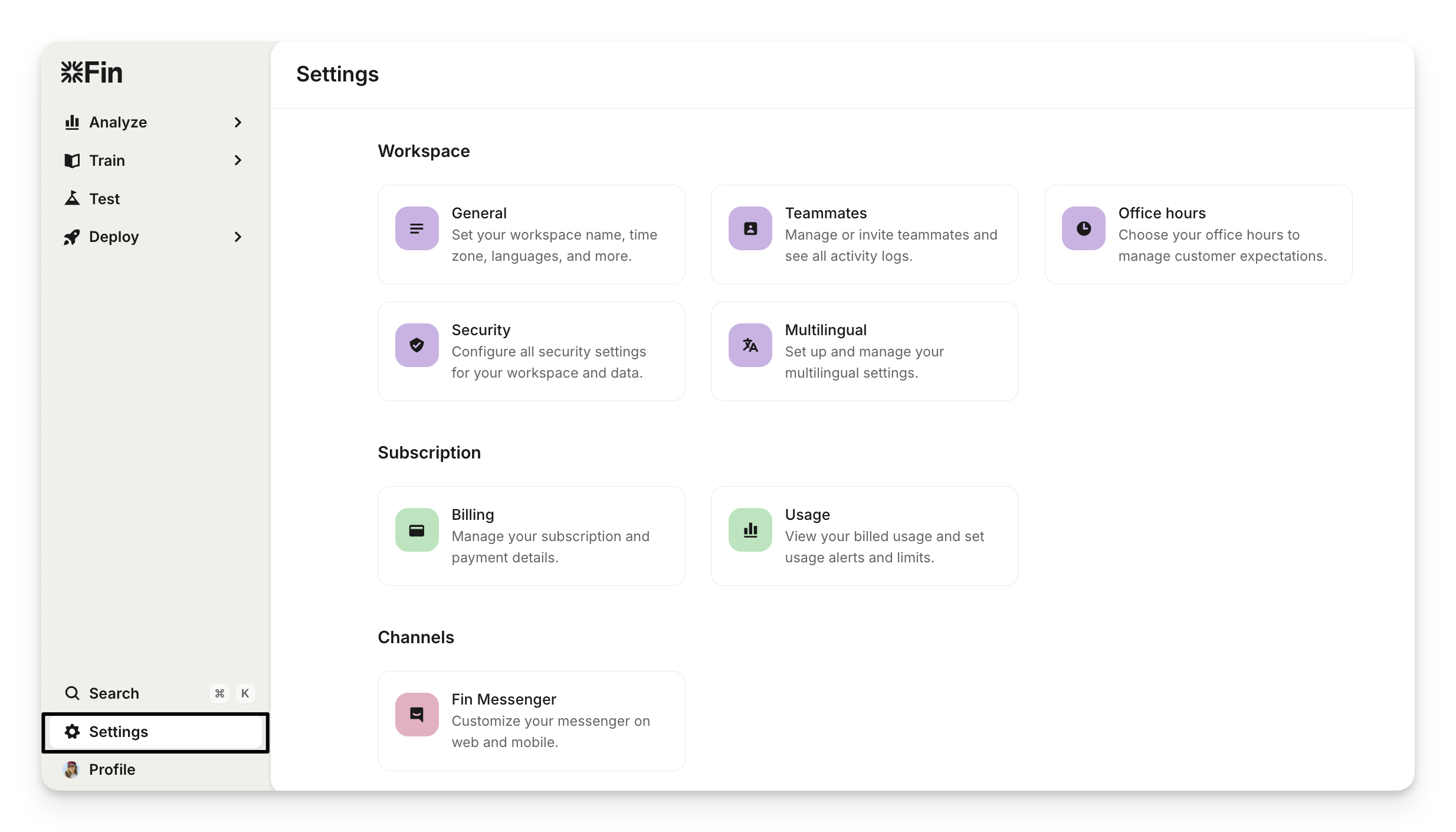This screenshot has height=832, width=1456.
Task: Click the profile avatar picture
Action: pyautogui.click(x=71, y=769)
